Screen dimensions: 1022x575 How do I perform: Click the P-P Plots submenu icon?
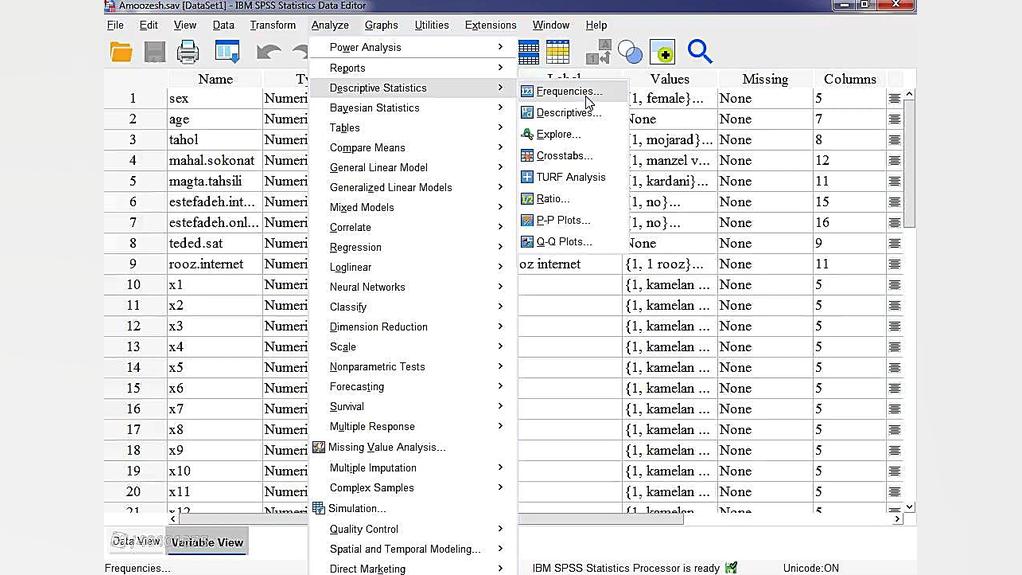pos(527,220)
